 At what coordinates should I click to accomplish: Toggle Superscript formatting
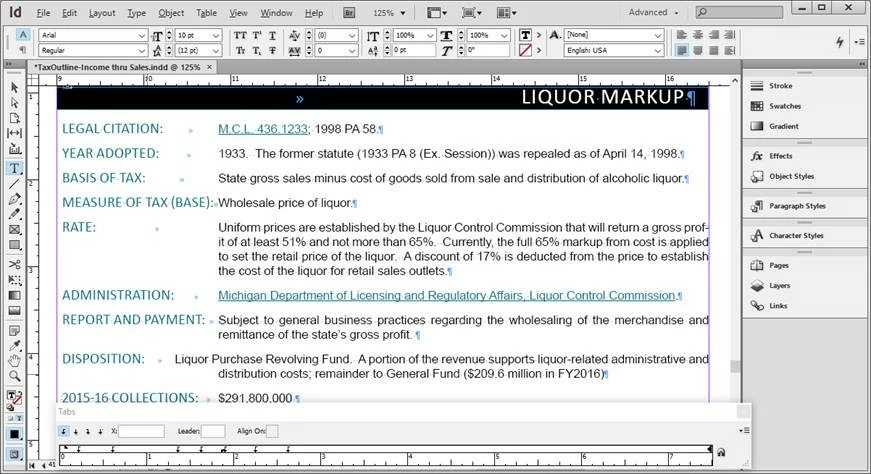point(257,35)
